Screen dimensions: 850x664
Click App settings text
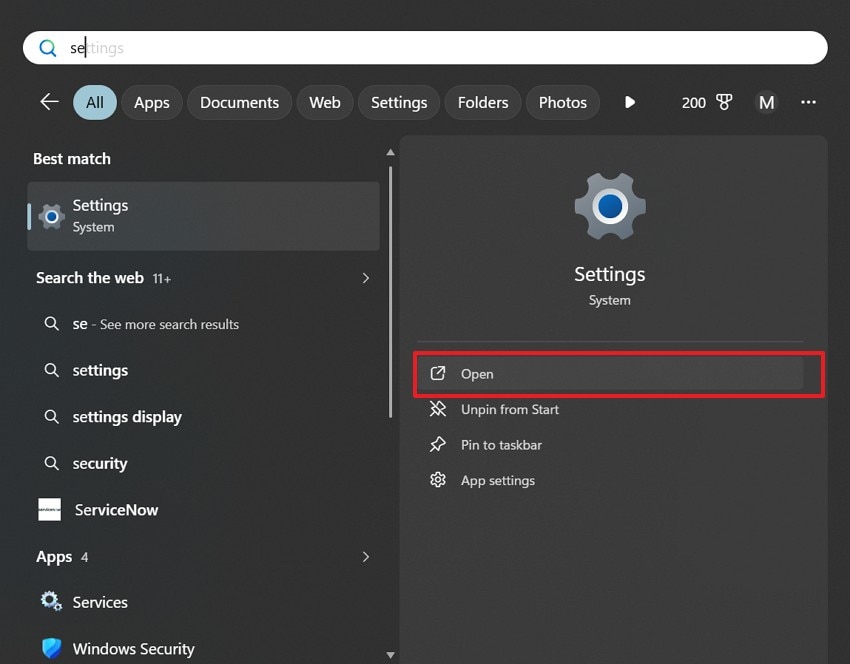(498, 481)
